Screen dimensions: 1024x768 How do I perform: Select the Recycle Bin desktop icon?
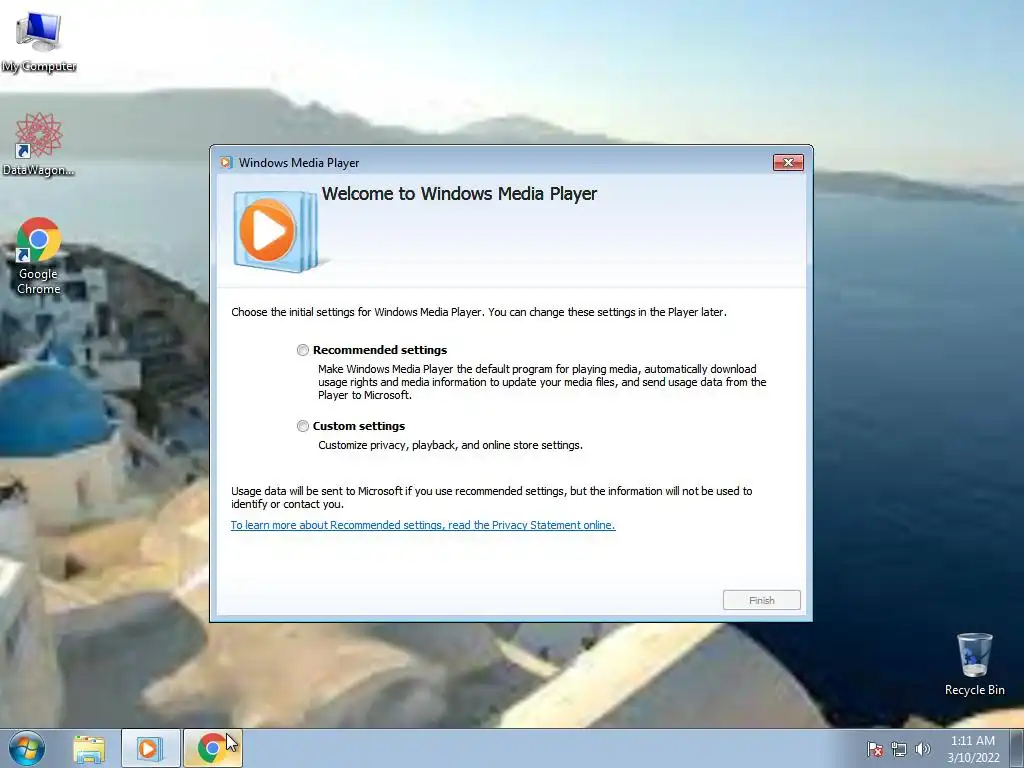click(974, 664)
